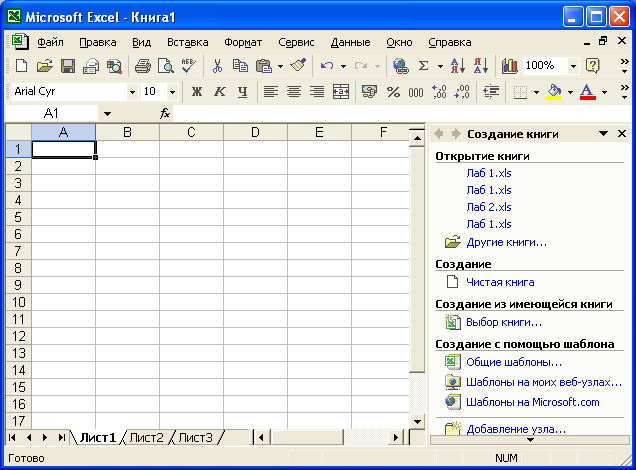Viewport: 636px width, 470px height.
Task: Open the Вставка menu
Action: (187, 42)
